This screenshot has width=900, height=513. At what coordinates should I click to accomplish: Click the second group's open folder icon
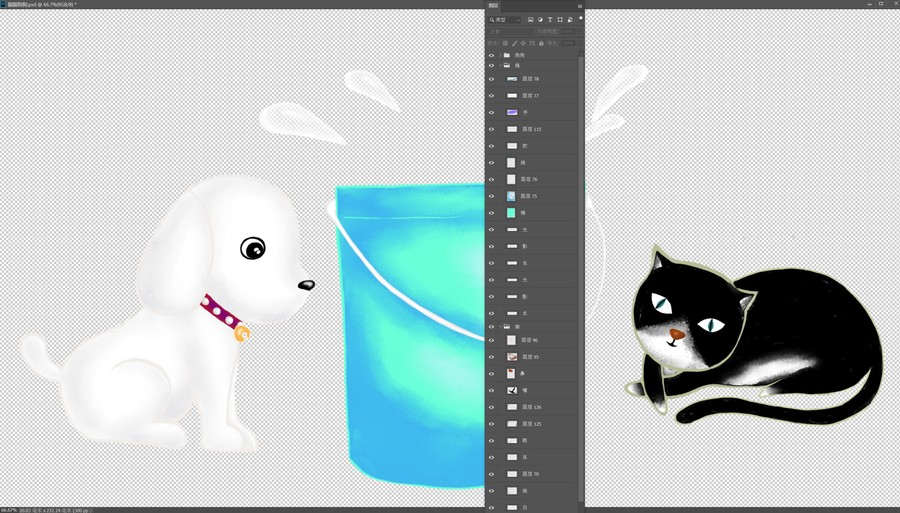507,65
